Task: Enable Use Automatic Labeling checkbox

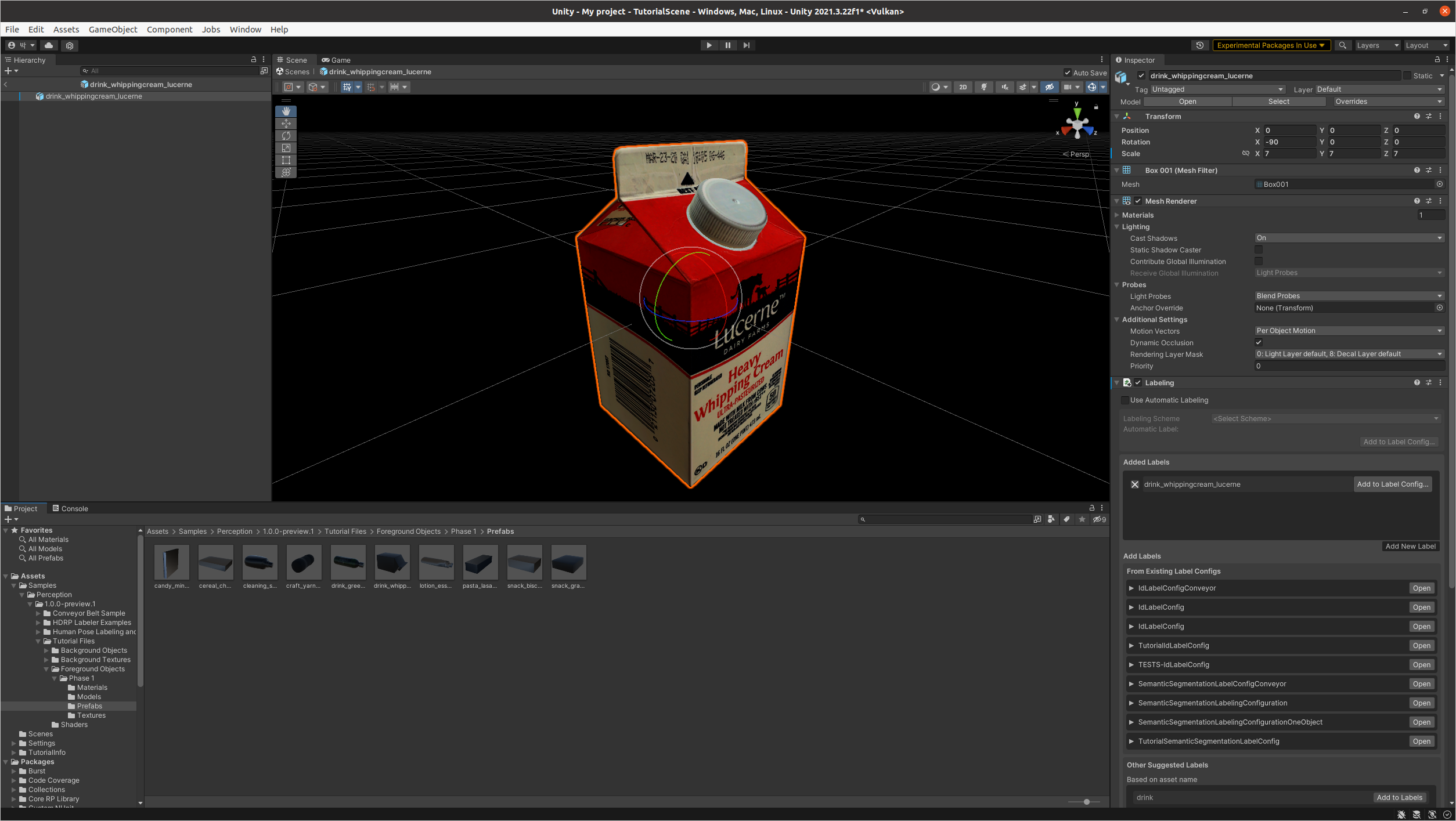Action: pyautogui.click(x=1125, y=400)
